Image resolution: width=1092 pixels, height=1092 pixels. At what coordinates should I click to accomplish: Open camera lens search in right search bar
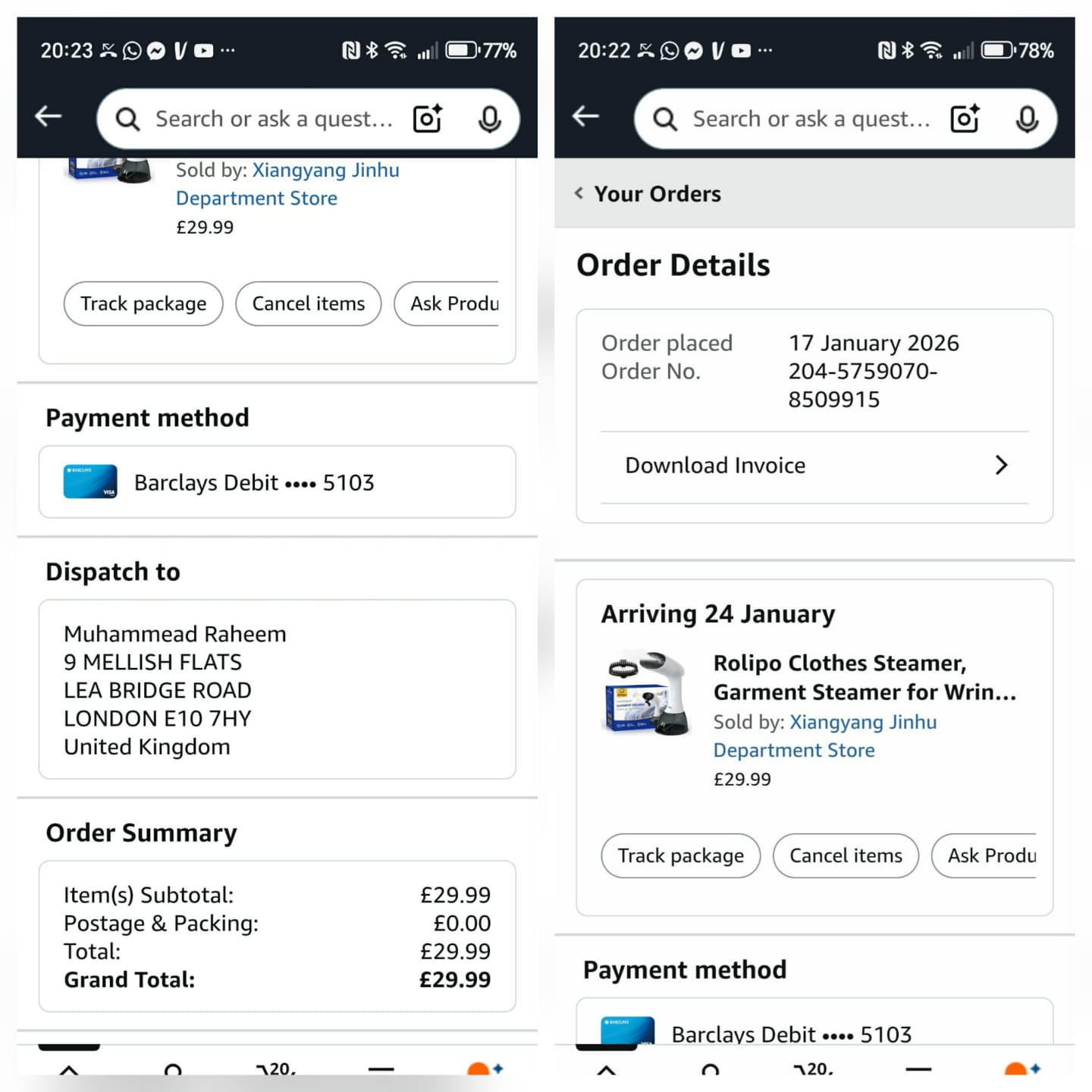(x=965, y=118)
